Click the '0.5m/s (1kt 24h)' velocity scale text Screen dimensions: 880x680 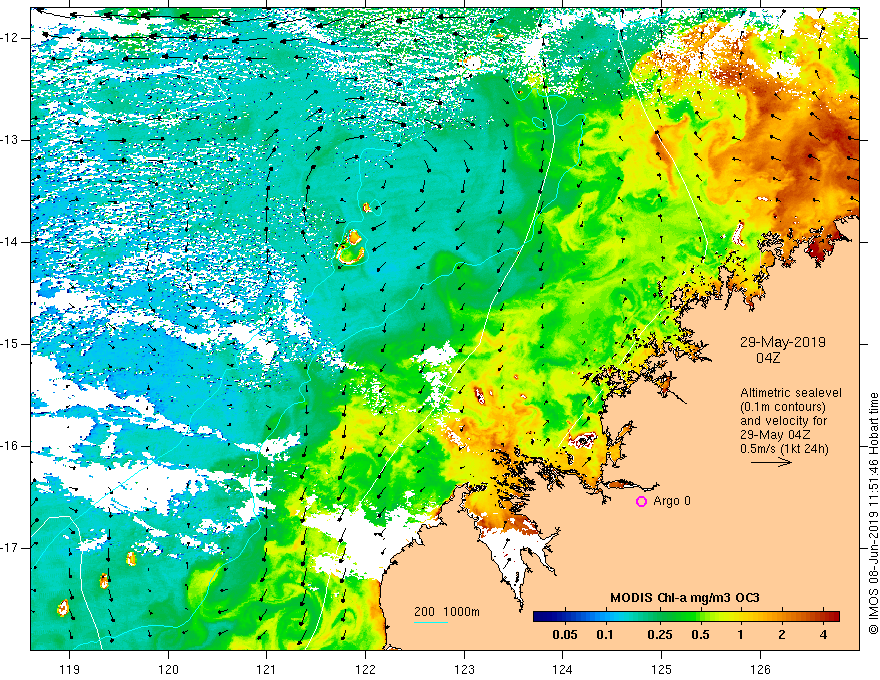[784, 448]
